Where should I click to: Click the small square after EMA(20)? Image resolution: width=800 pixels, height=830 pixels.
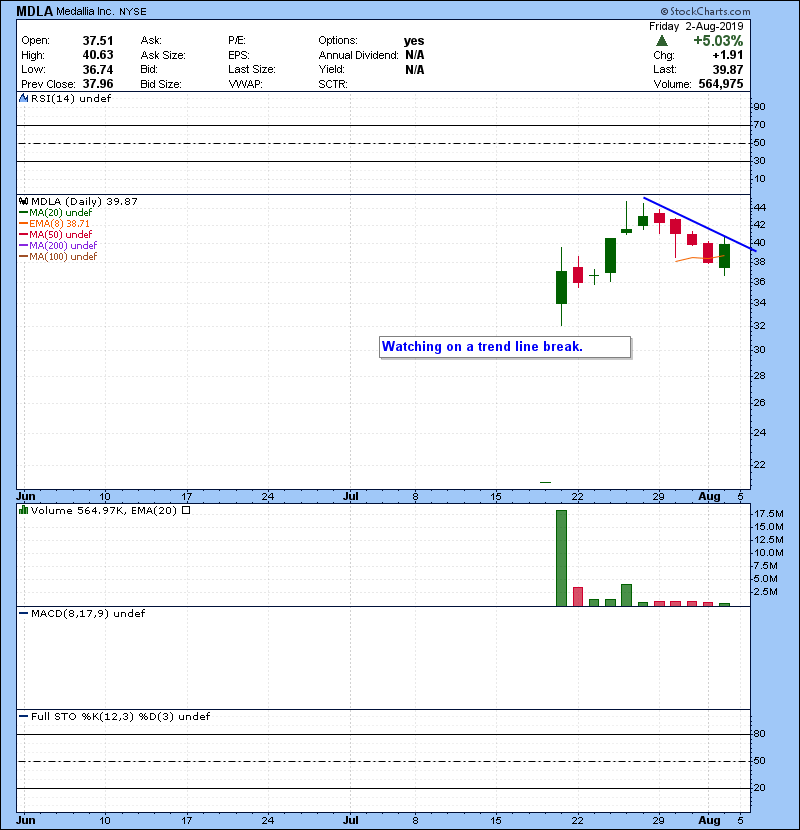coord(186,511)
